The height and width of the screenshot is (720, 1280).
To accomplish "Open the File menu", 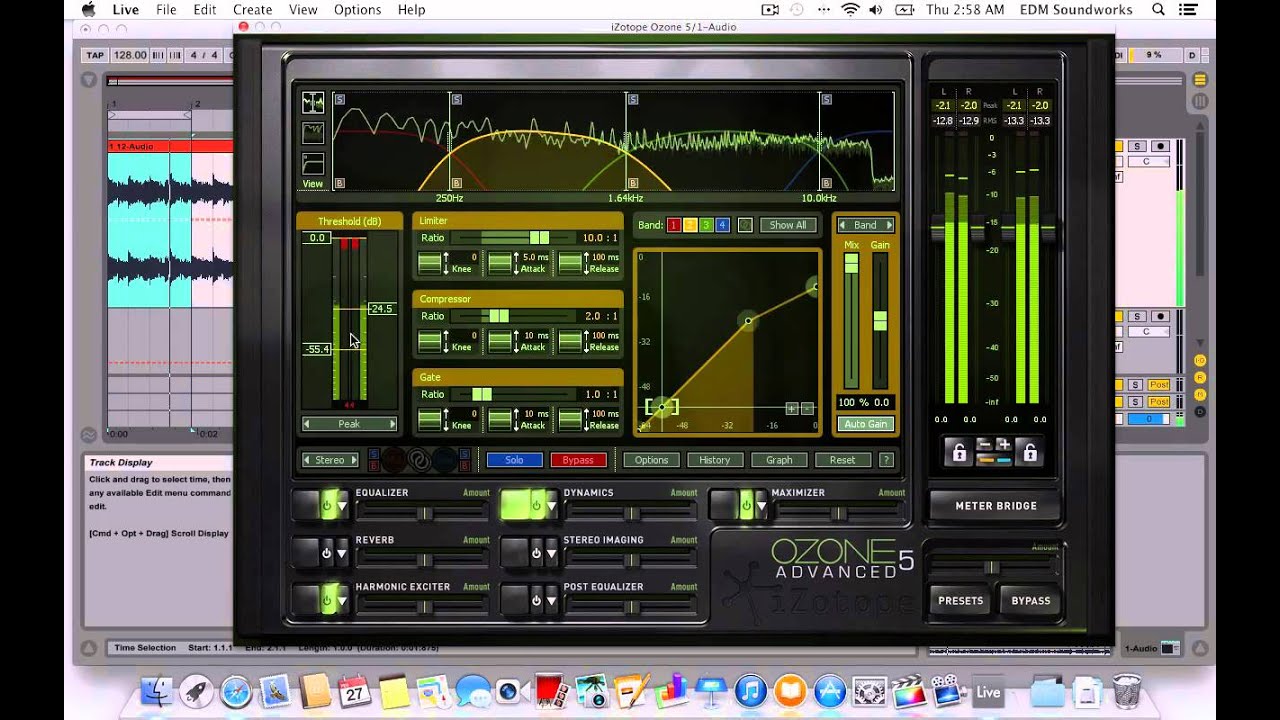I will click(x=166, y=10).
